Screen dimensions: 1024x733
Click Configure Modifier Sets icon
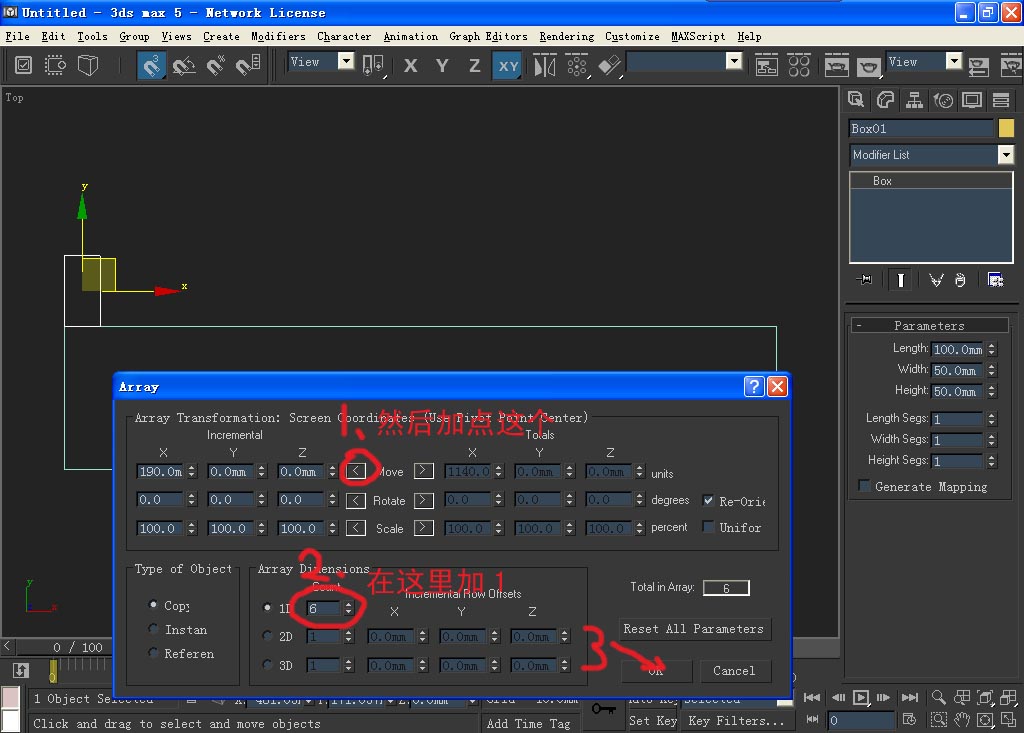click(995, 280)
